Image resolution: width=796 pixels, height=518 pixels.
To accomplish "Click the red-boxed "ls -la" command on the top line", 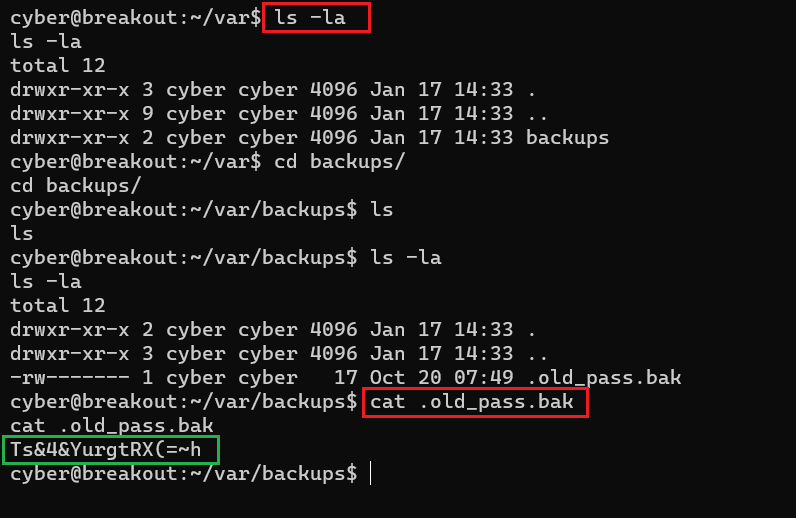I will [316, 17].
